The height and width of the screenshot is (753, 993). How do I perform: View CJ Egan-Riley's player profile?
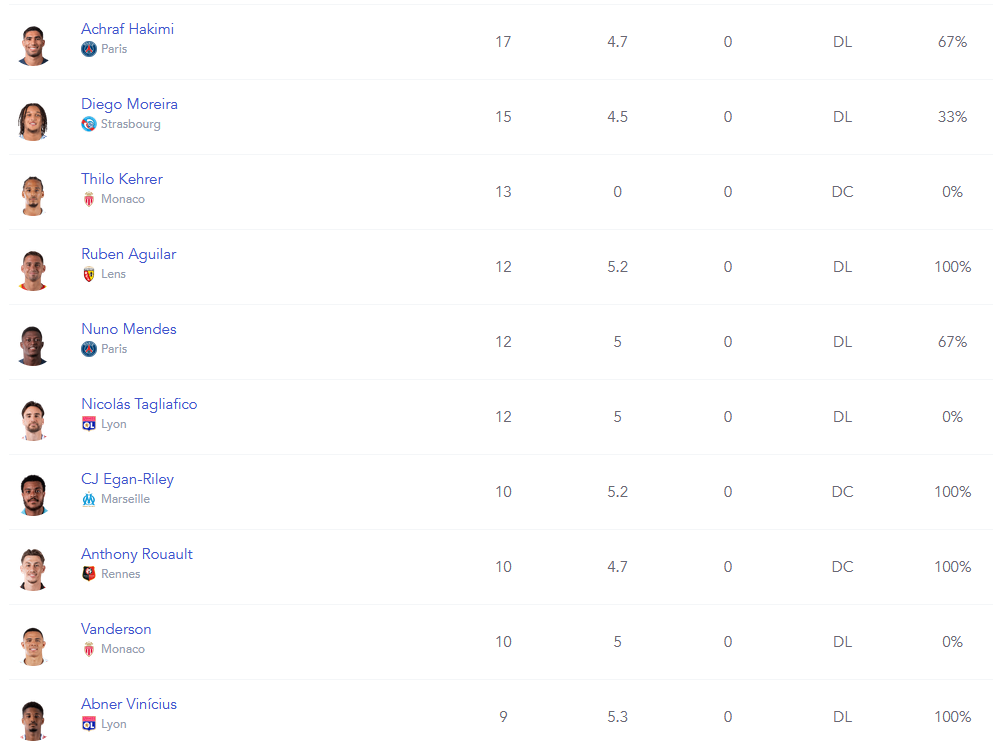pyautogui.click(x=127, y=479)
